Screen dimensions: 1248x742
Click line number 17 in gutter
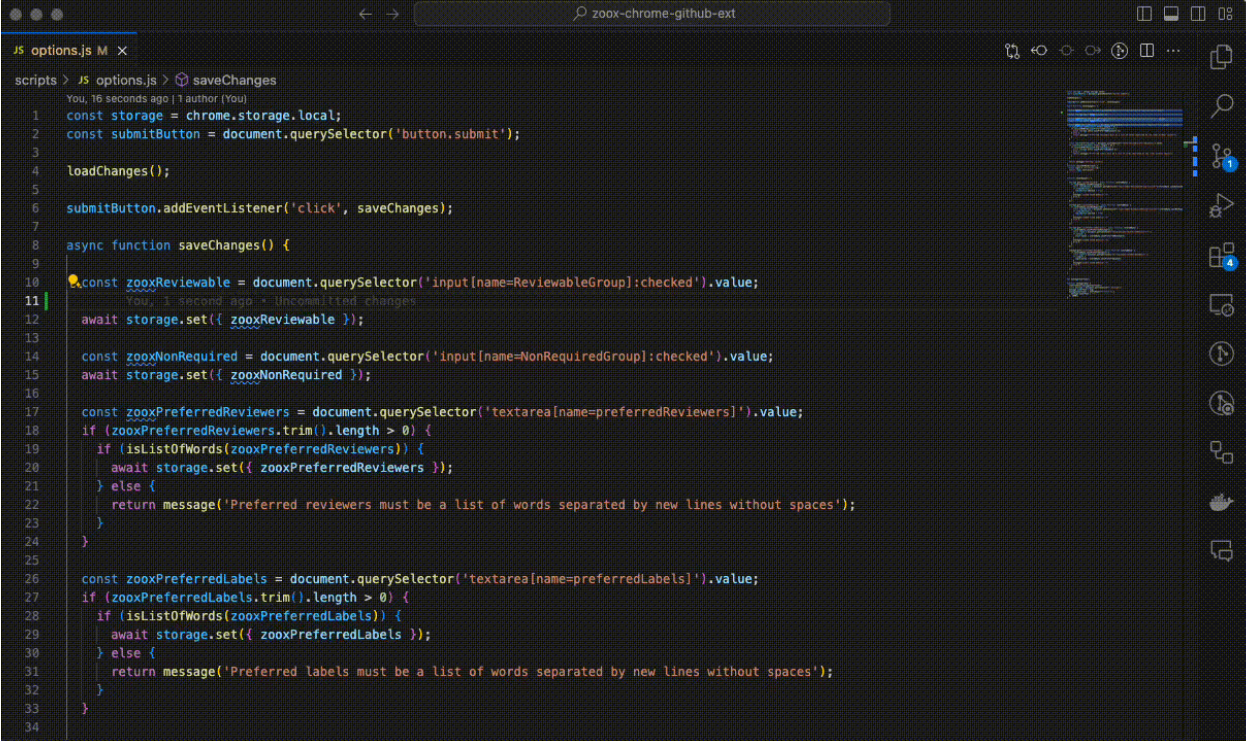point(34,412)
